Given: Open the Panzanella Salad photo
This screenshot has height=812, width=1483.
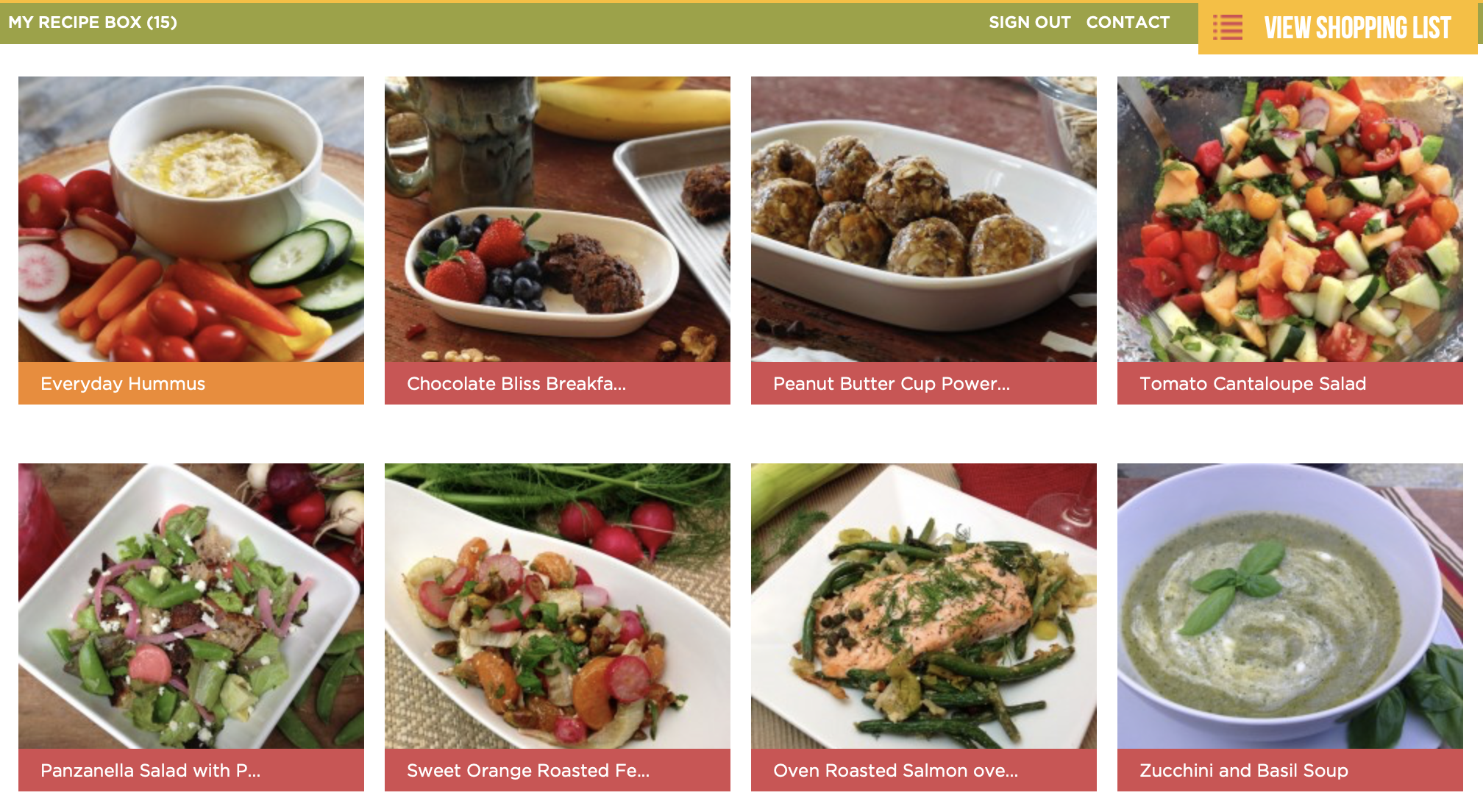Looking at the screenshot, I should tap(191, 606).
